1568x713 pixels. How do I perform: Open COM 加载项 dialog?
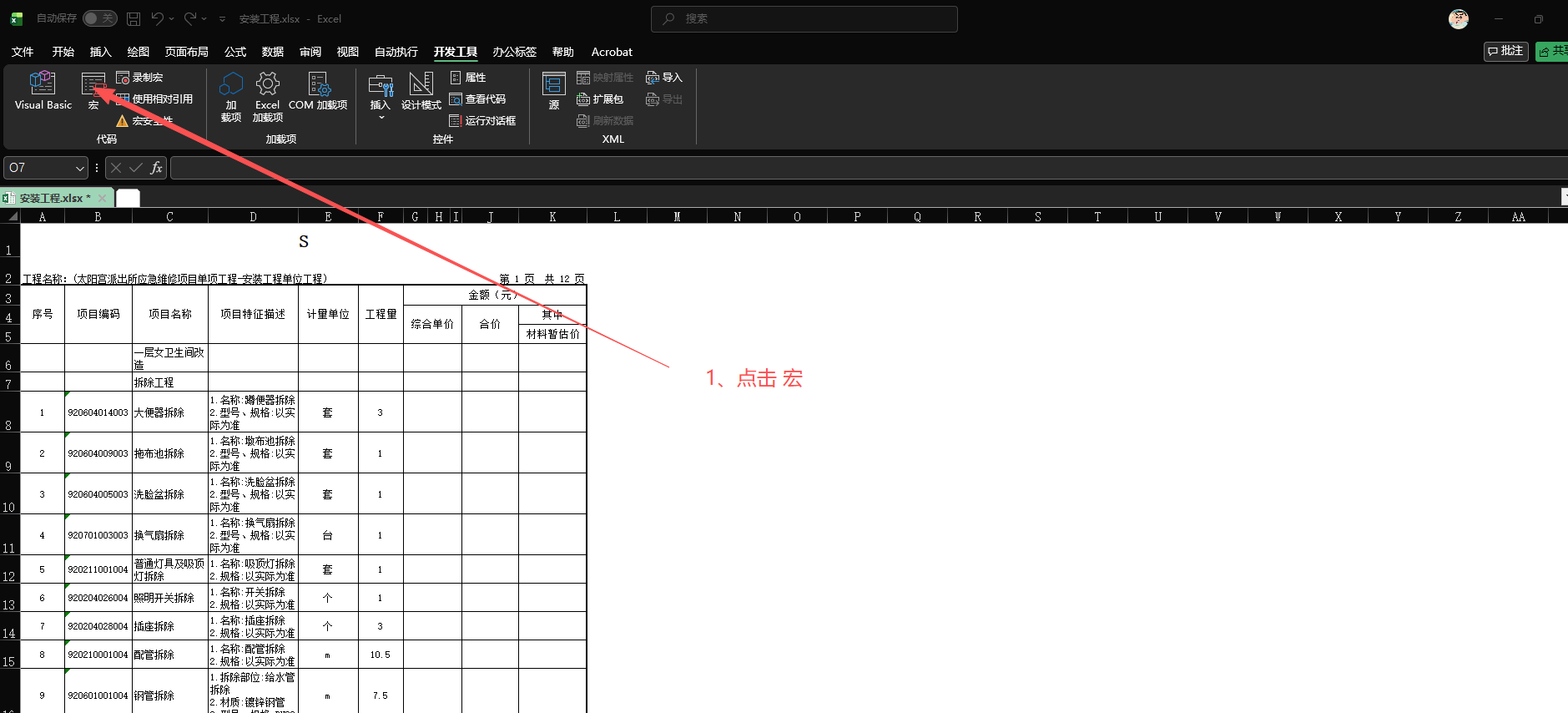[x=318, y=90]
